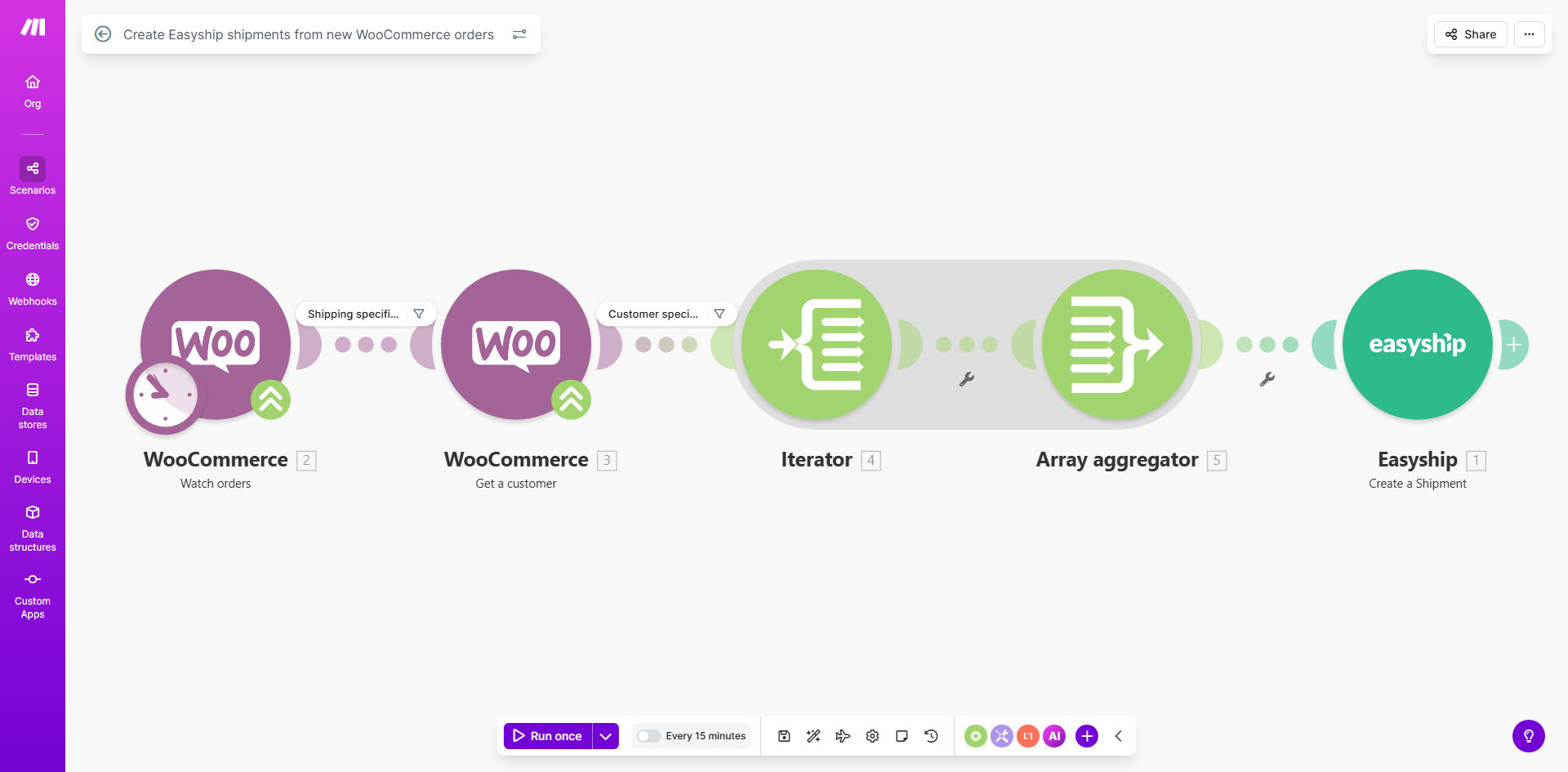Viewport: 1568px width, 772px height.
Task: Click the 'Create a Shipment' label
Action: coord(1418,484)
